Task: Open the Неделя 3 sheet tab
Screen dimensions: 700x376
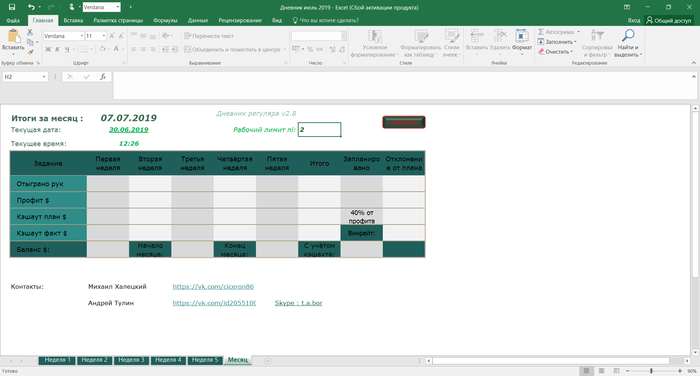Action: pos(131,360)
